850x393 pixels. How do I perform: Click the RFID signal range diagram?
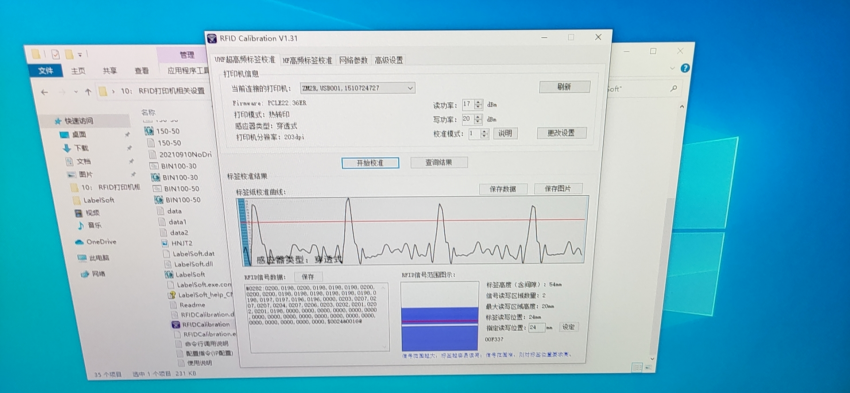click(x=440, y=316)
